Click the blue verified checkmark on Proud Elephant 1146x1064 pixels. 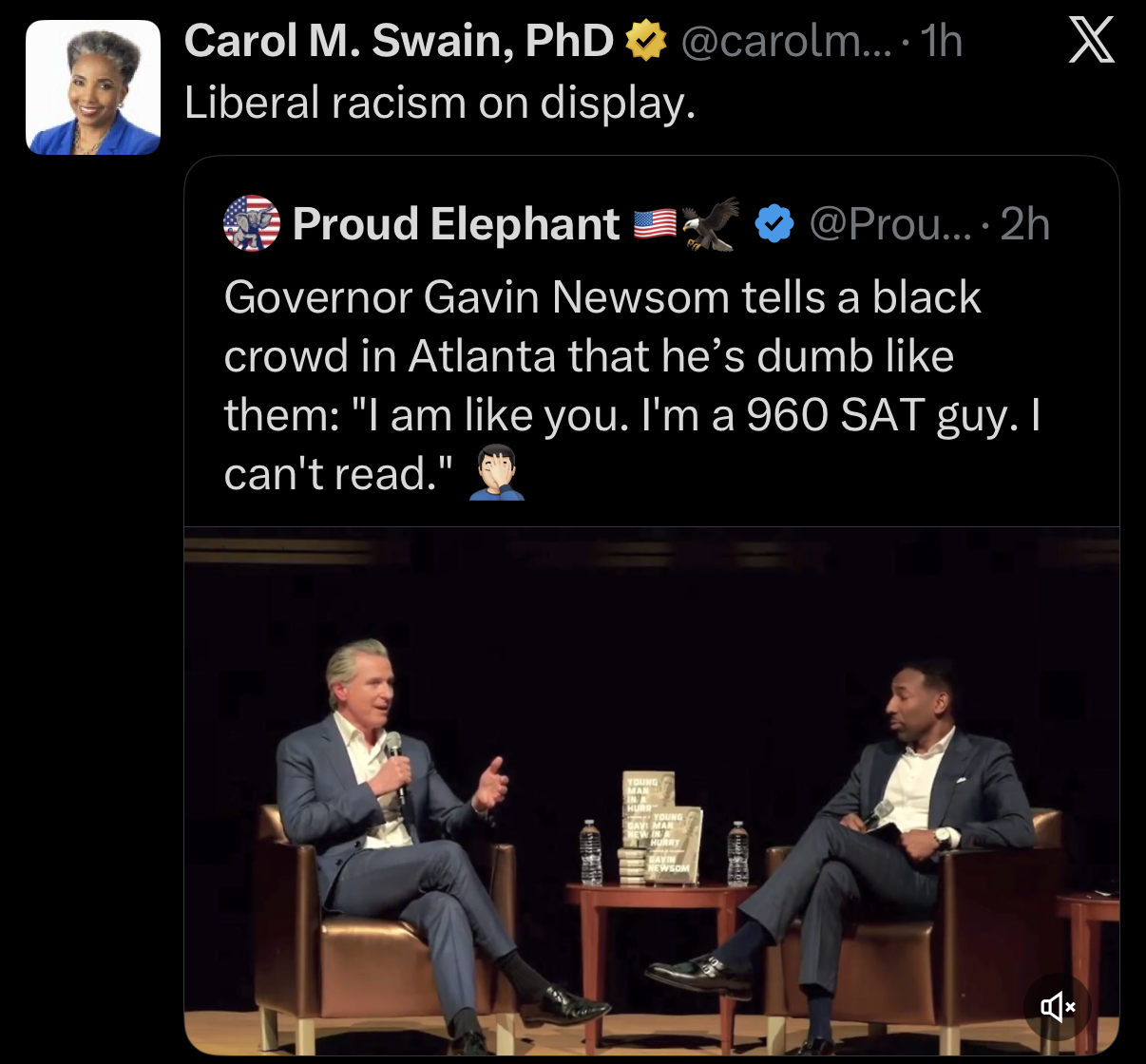tap(774, 224)
